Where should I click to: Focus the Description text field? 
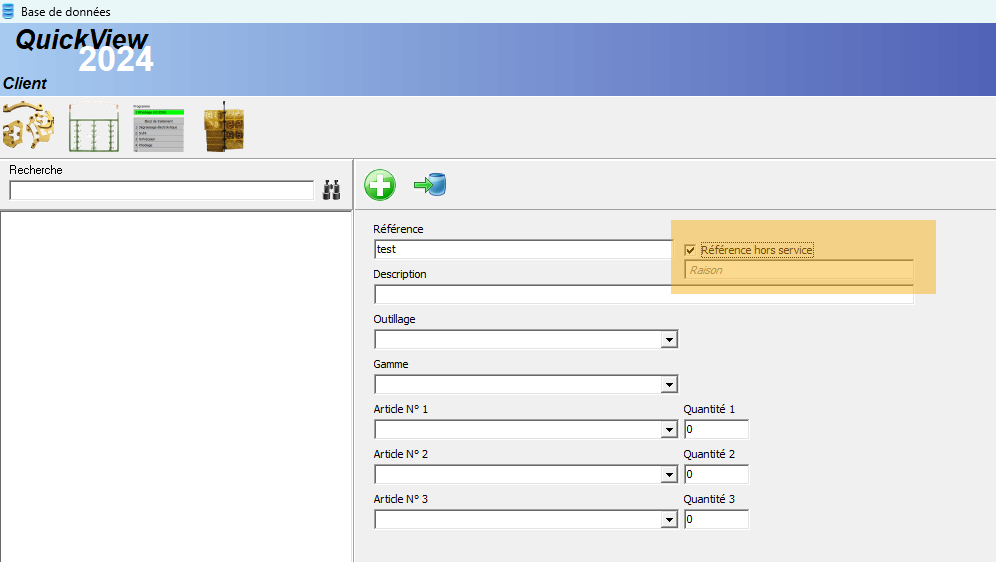click(643, 295)
